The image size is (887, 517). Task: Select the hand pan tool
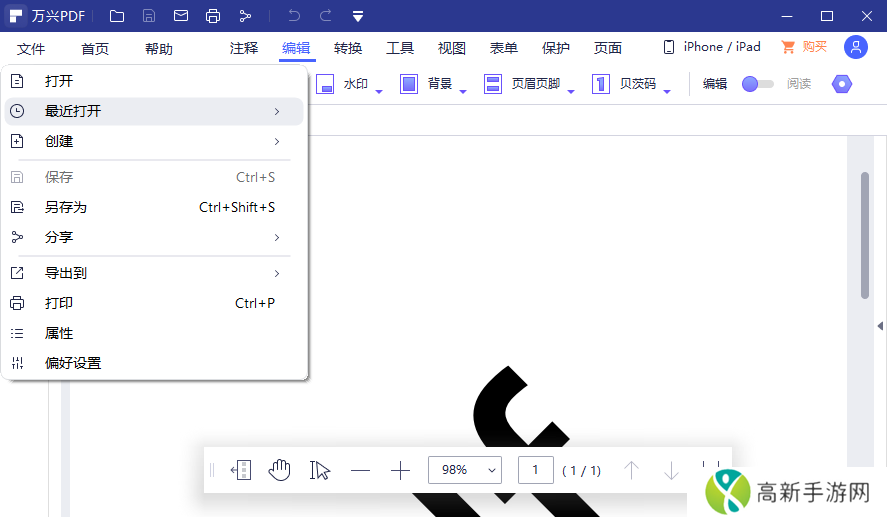tap(280, 470)
